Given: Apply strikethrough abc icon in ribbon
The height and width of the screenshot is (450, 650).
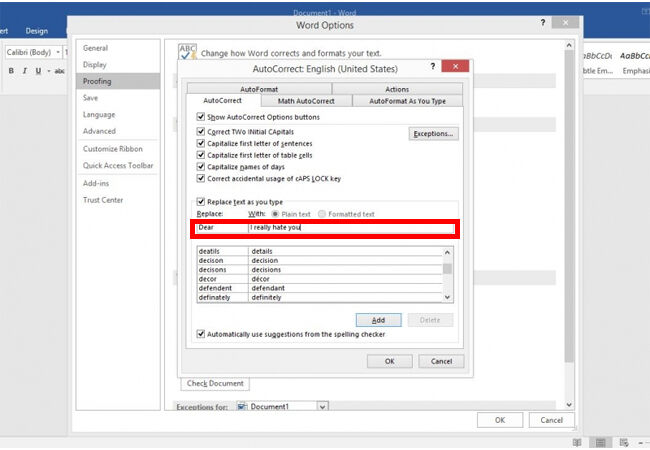Looking at the screenshot, I should (59, 71).
